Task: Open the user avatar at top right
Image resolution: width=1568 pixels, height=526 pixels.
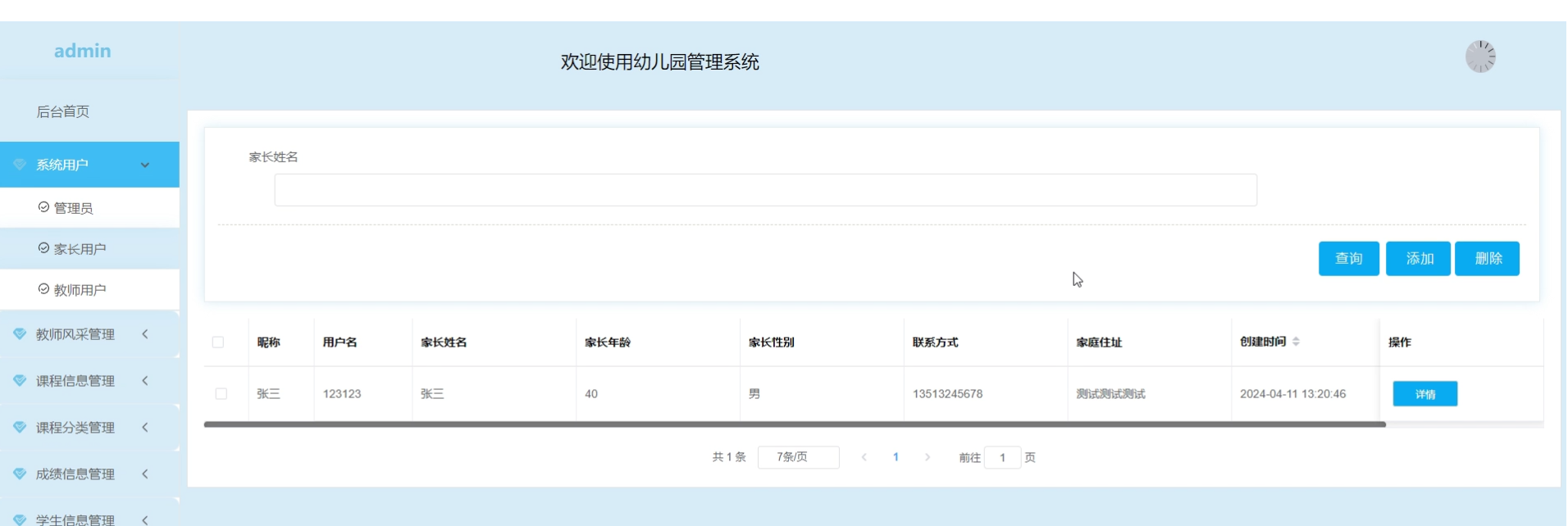Action: point(1480,57)
